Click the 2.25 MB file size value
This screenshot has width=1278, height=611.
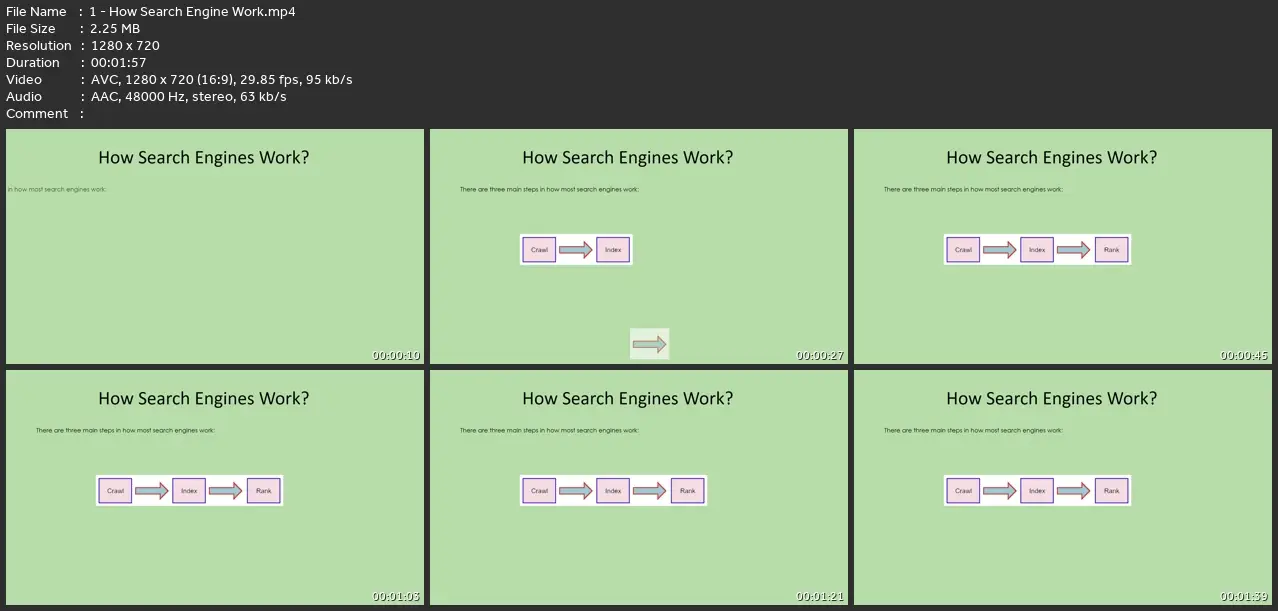click(114, 29)
